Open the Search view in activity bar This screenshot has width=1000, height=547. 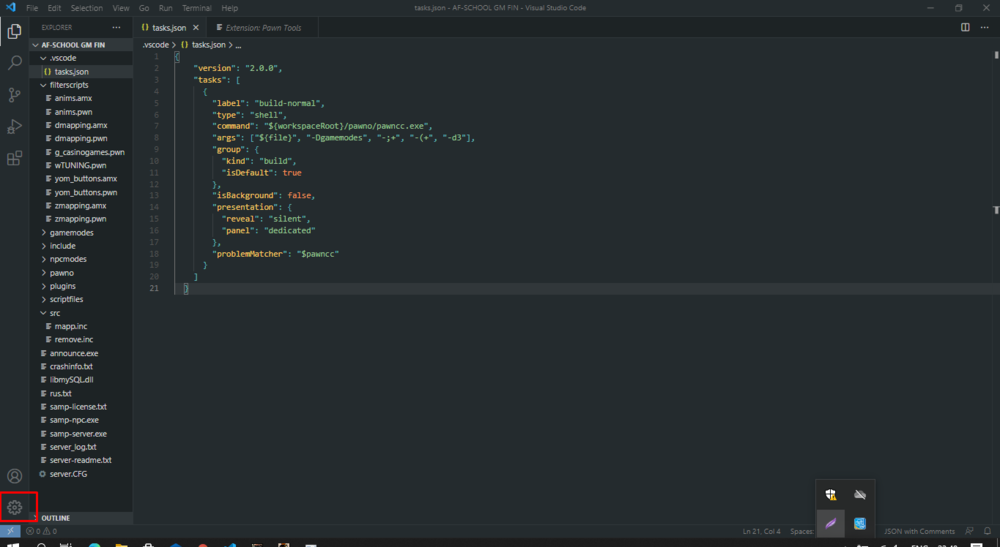click(x=14, y=62)
